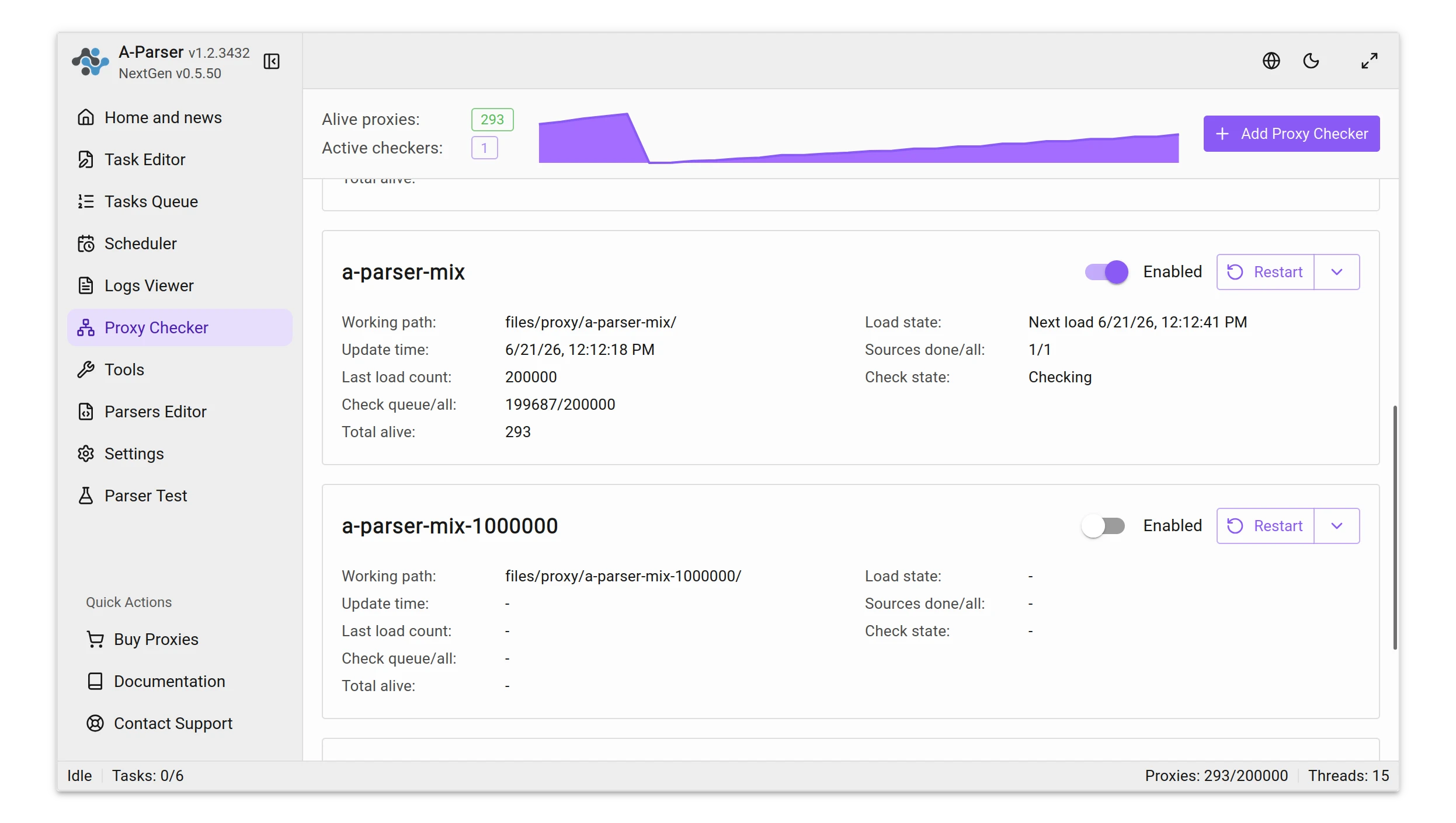Click the Settings gear icon
Screen dimensions: 1456x823
(x=86, y=454)
